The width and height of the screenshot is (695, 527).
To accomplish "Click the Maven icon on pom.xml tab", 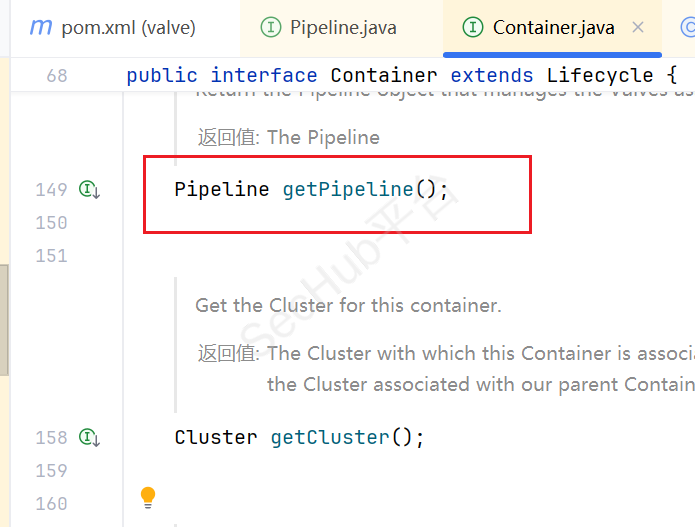I will pos(40,28).
